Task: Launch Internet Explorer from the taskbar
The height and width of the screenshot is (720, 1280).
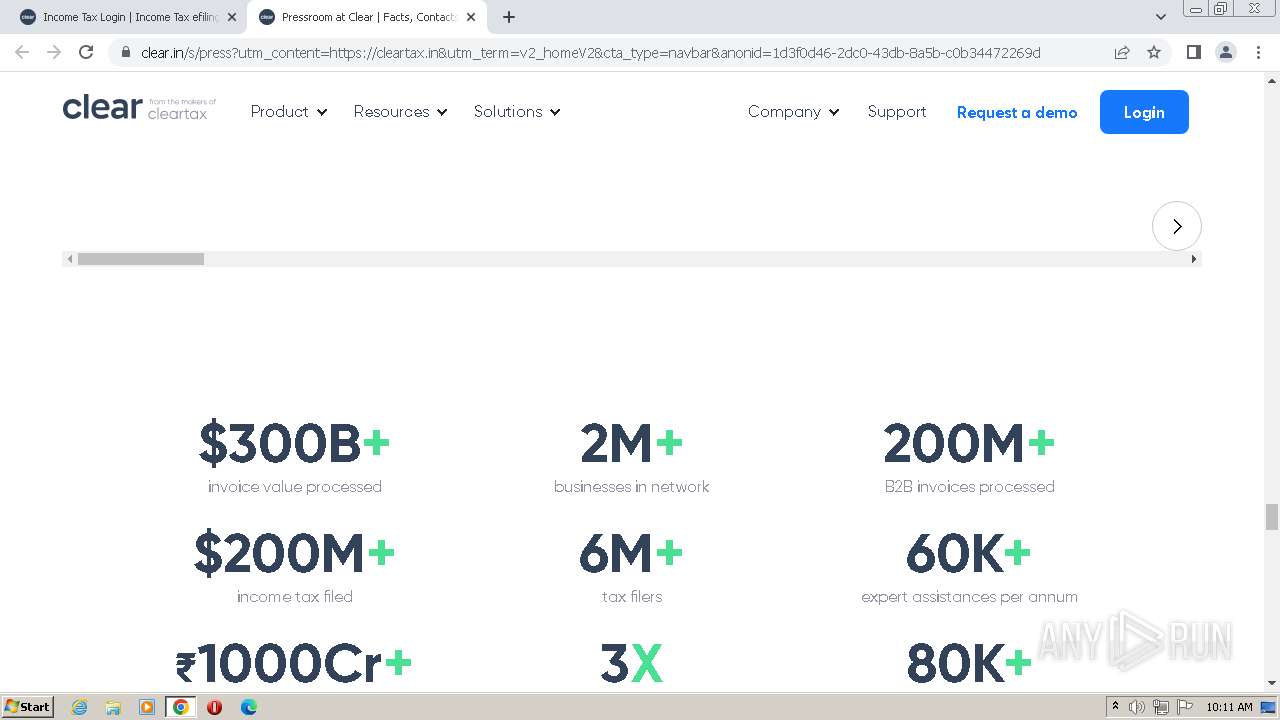Action: click(x=79, y=707)
